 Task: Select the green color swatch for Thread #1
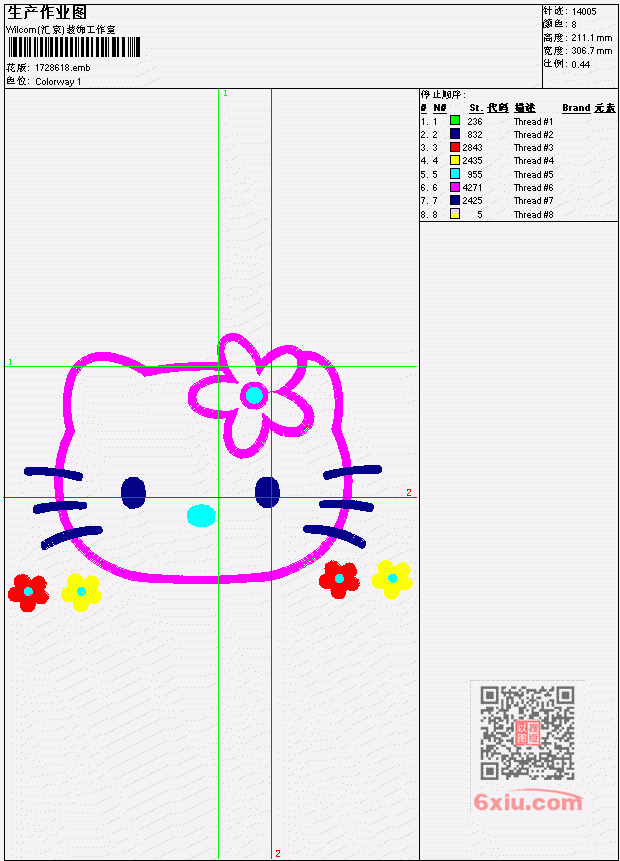(455, 120)
